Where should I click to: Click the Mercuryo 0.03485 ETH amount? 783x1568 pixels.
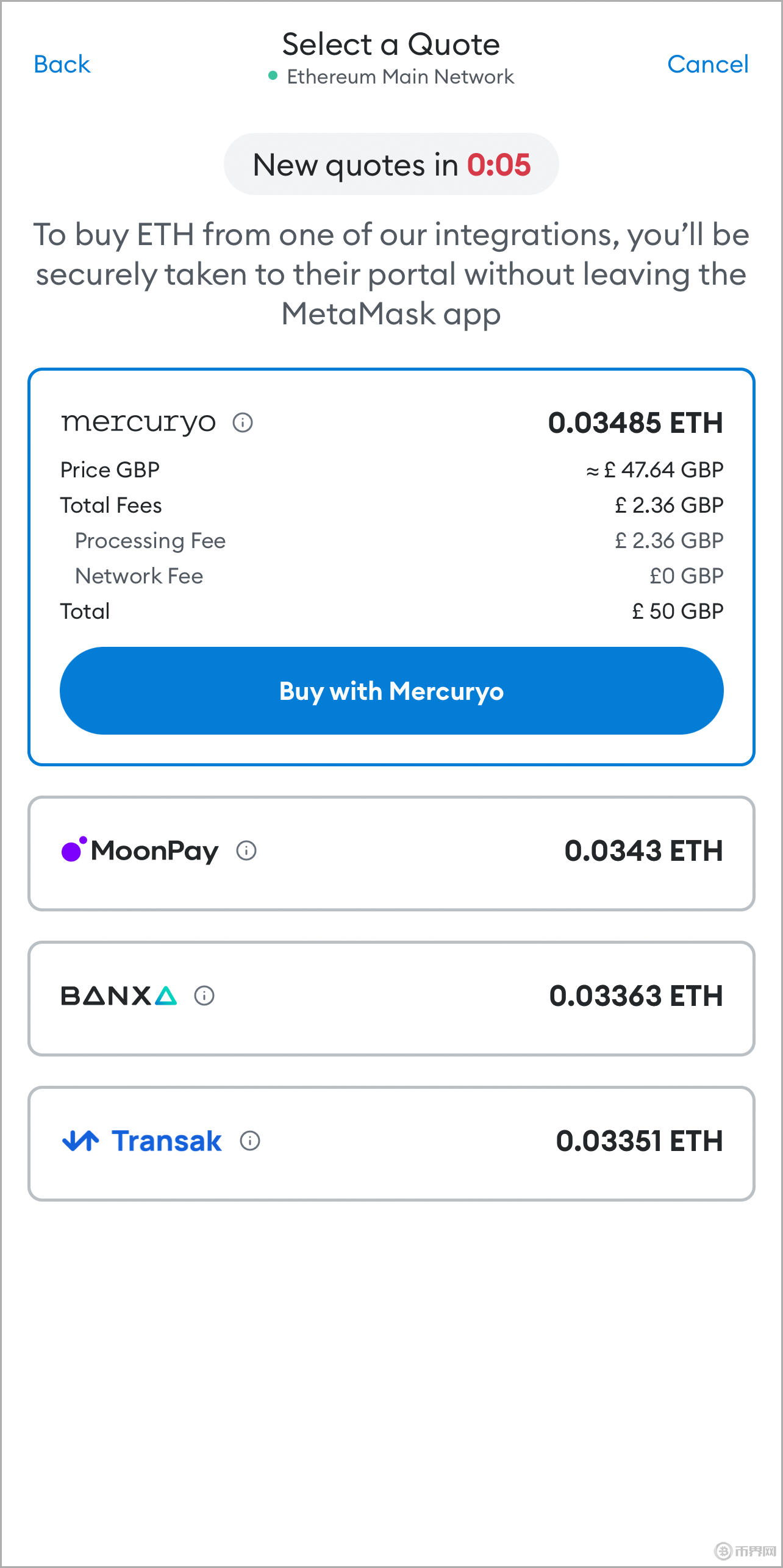(635, 422)
